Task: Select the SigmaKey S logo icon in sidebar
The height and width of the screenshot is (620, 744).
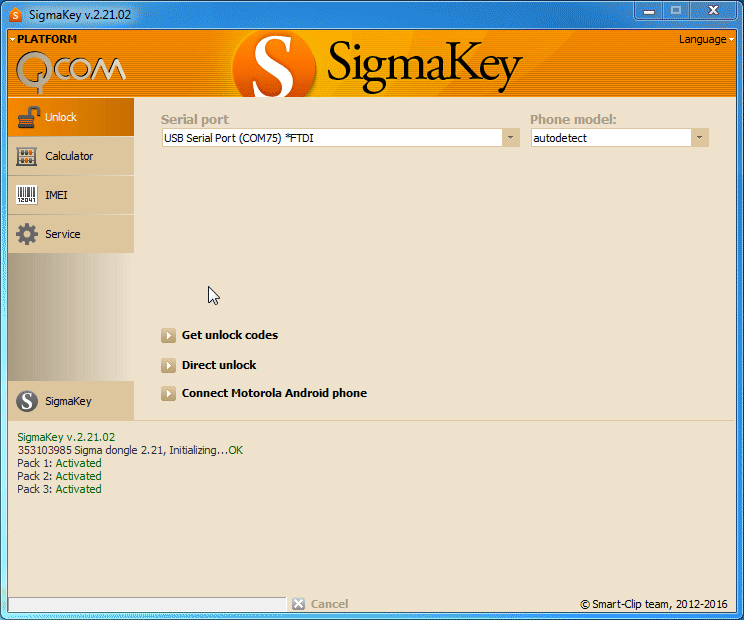Action: (27, 401)
